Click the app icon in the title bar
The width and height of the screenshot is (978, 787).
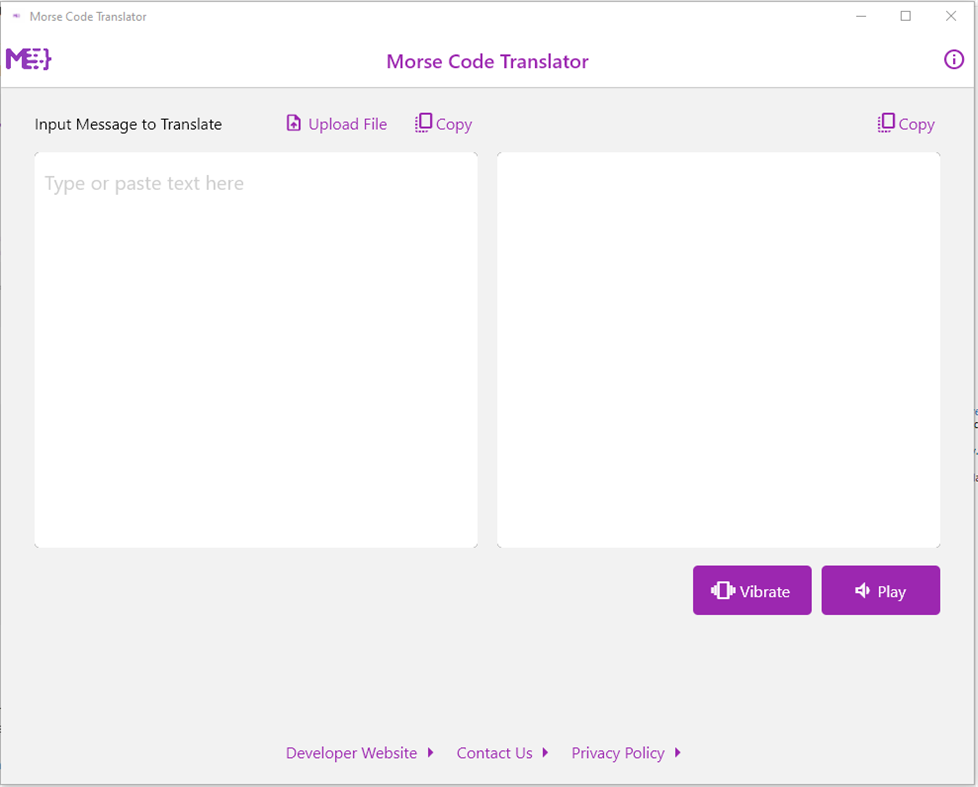[16, 16]
